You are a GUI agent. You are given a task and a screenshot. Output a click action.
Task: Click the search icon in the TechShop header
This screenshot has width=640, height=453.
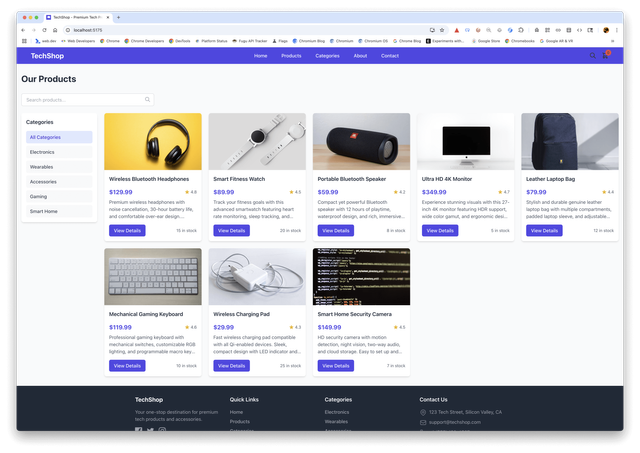pos(592,56)
